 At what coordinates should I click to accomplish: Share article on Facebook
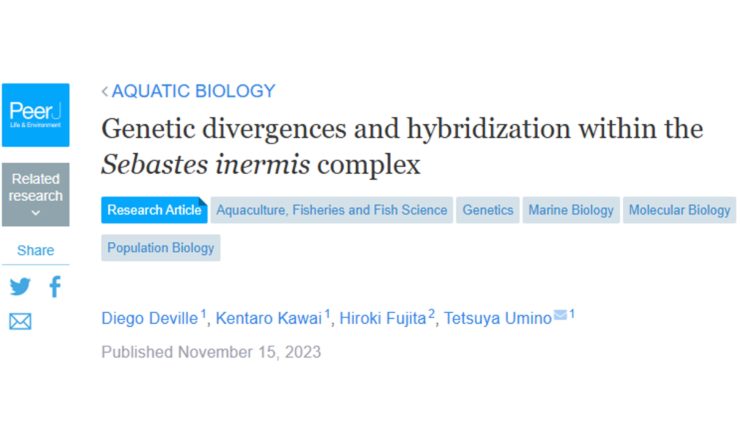54,287
